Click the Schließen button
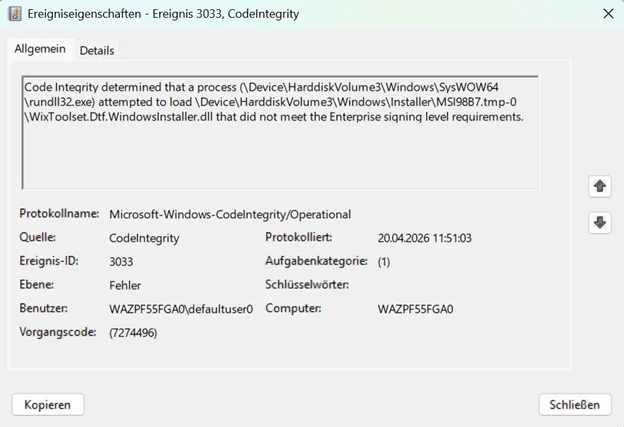The height and width of the screenshot is (427, 624). pyautogui.click(x=575, y=405)
